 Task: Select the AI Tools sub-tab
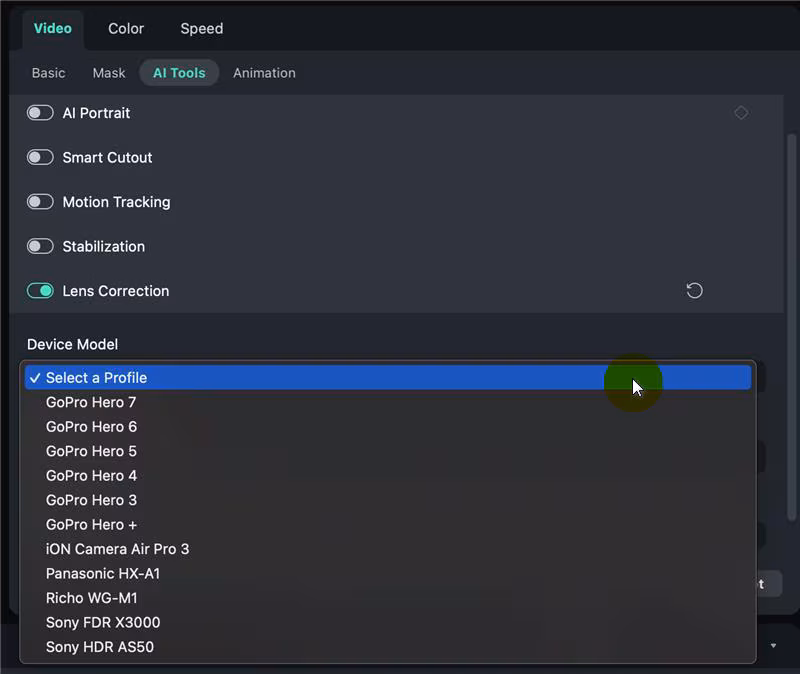[x=179, y=73]
